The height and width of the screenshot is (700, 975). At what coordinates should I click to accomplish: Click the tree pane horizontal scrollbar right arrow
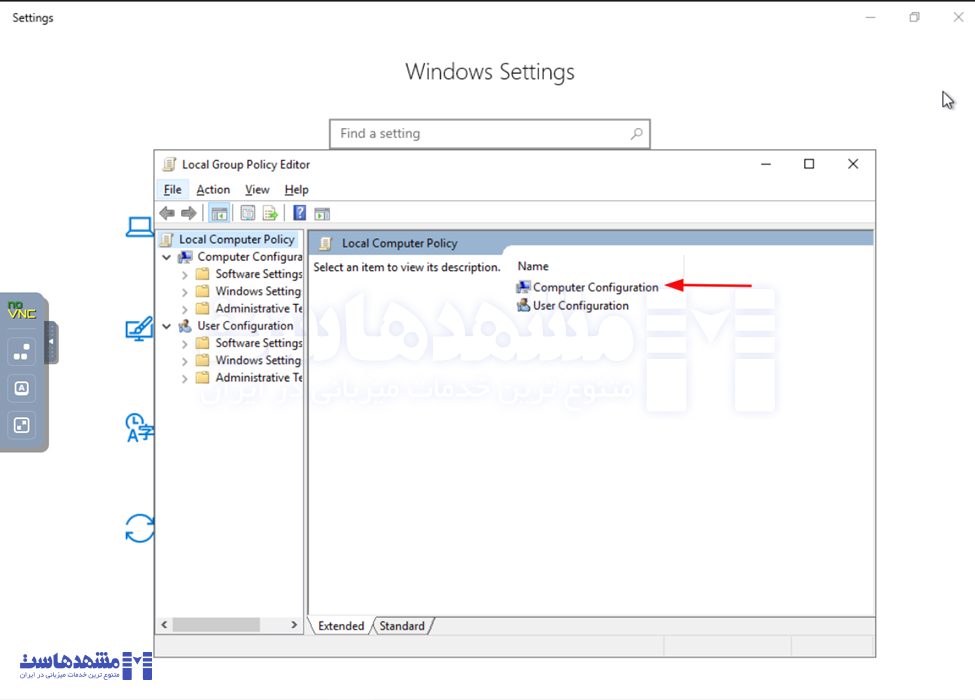(294, 625)
